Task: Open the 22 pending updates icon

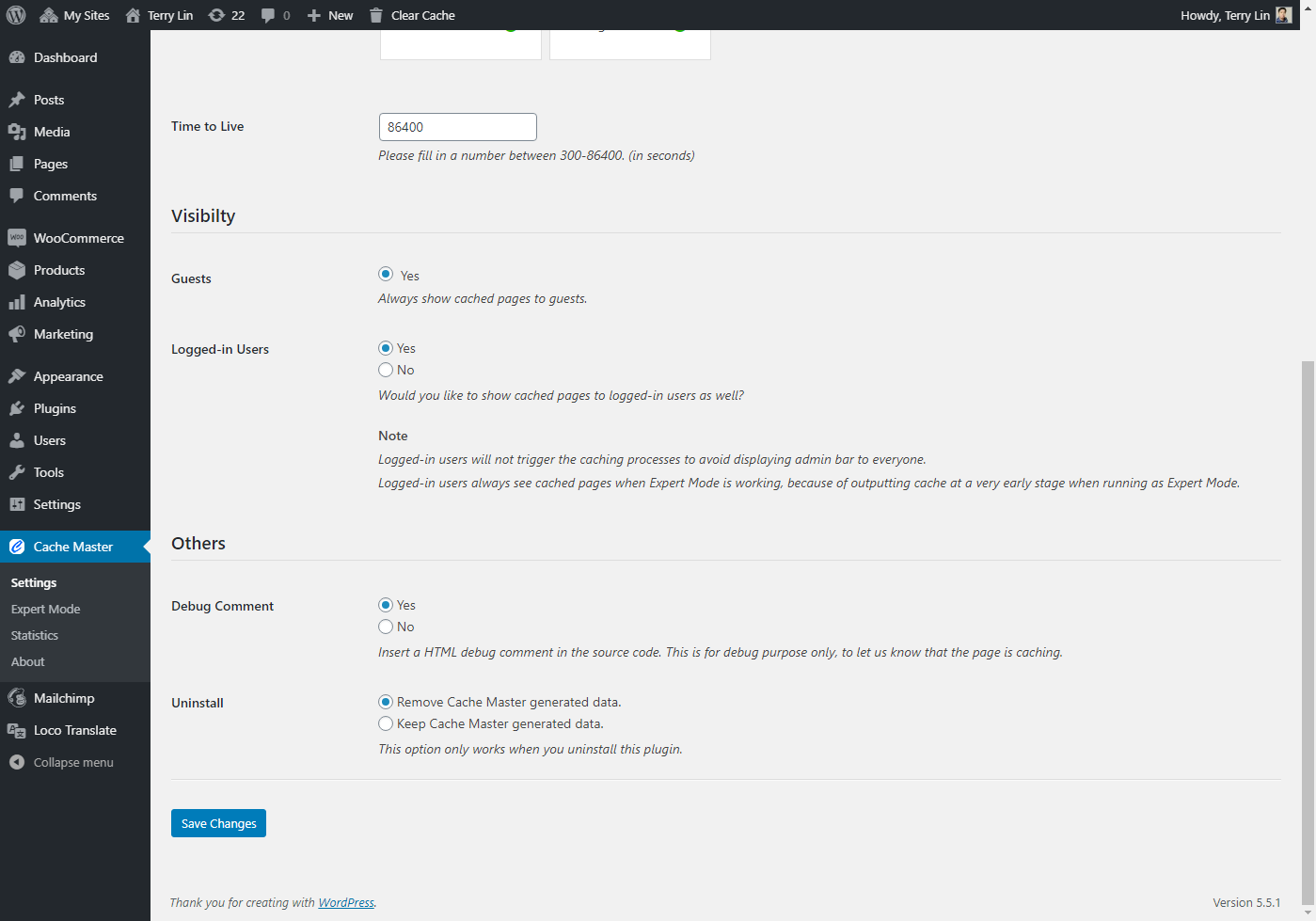Action: pos(216,15)
